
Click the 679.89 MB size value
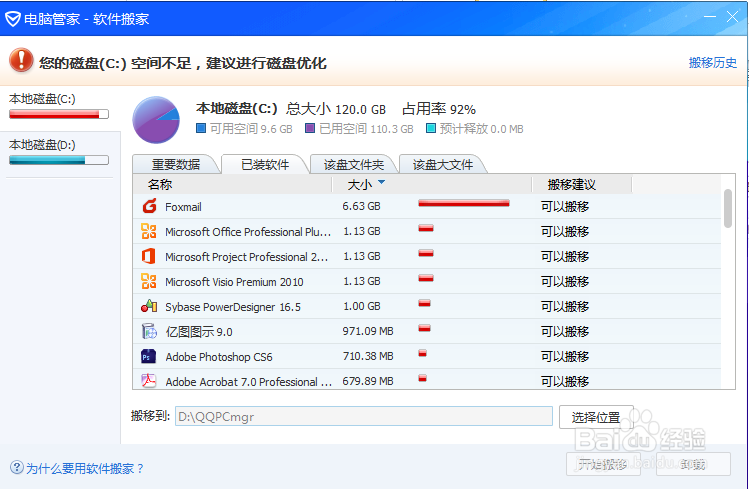[368, 381]
